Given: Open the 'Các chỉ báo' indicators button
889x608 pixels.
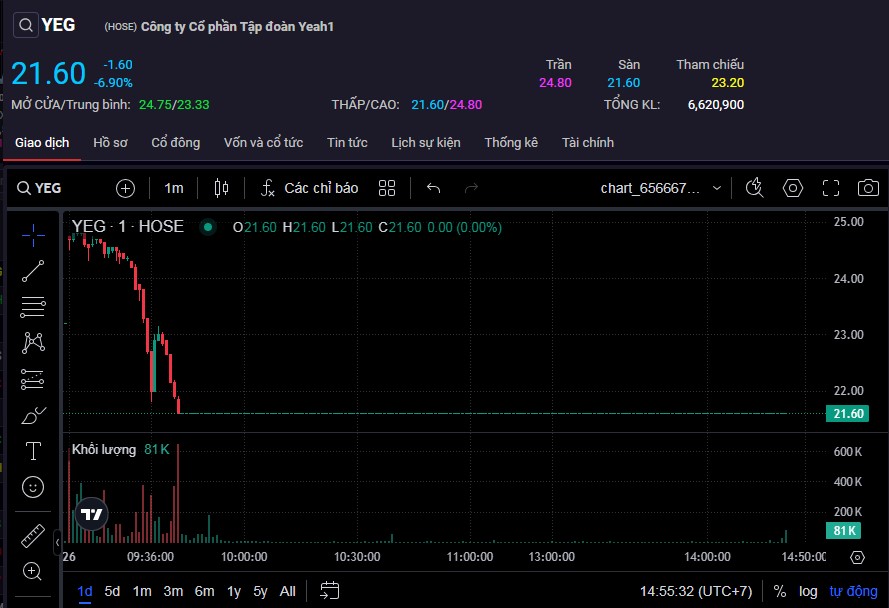Looking at the screenshot, I should [x=309, y=188].
